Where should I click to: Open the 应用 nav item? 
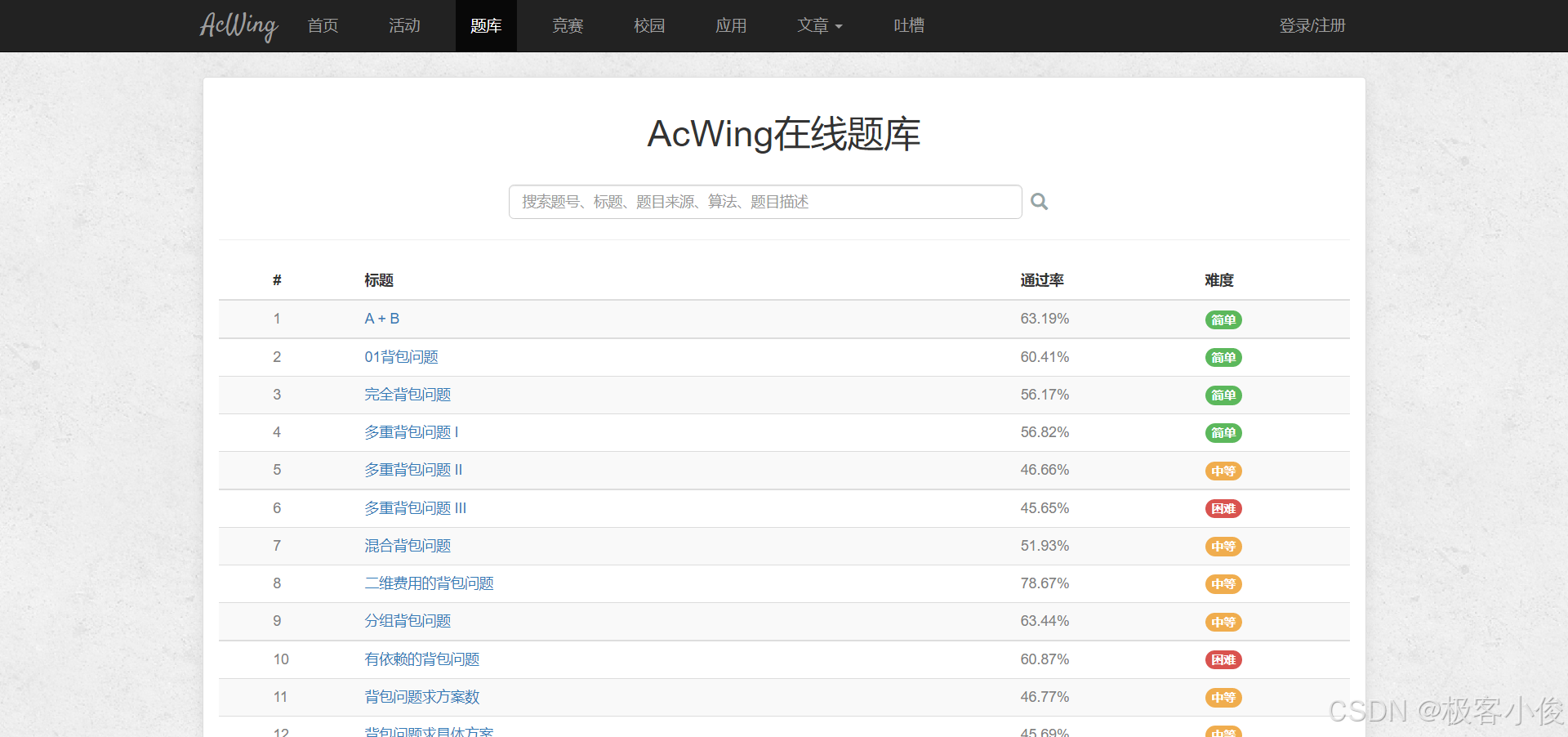click(x=731, y=25)
